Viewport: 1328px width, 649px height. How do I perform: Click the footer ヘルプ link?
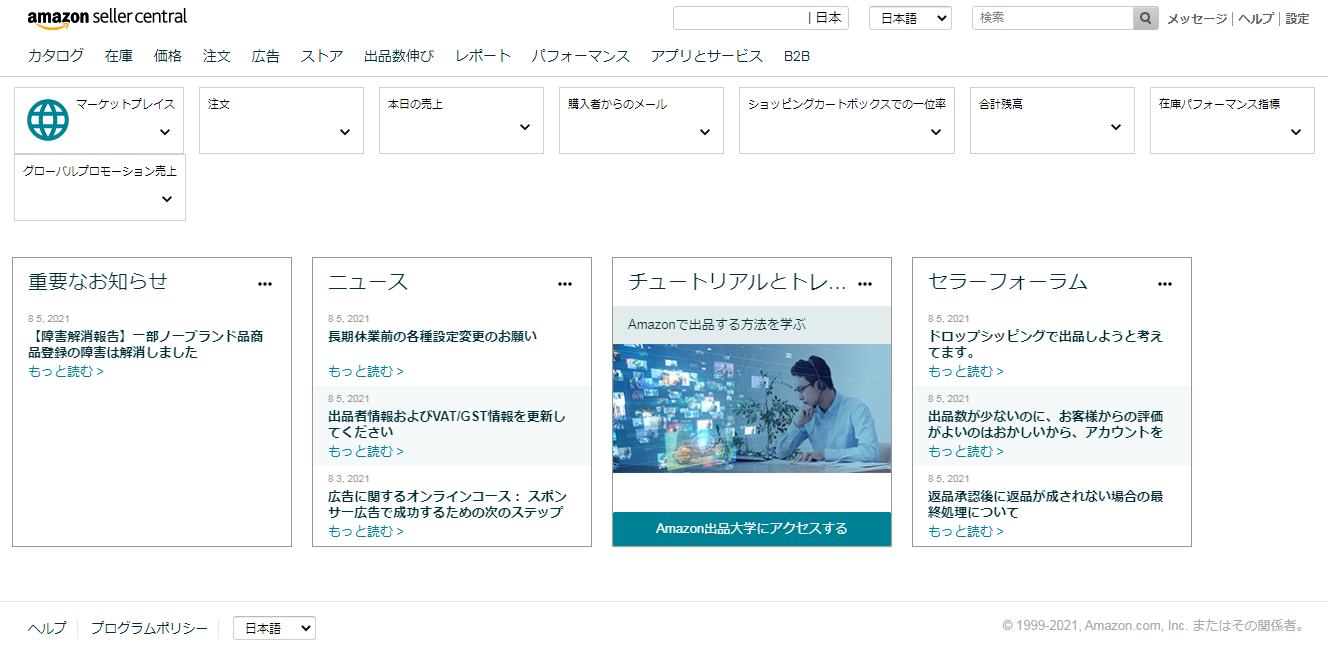pos(47,628)
